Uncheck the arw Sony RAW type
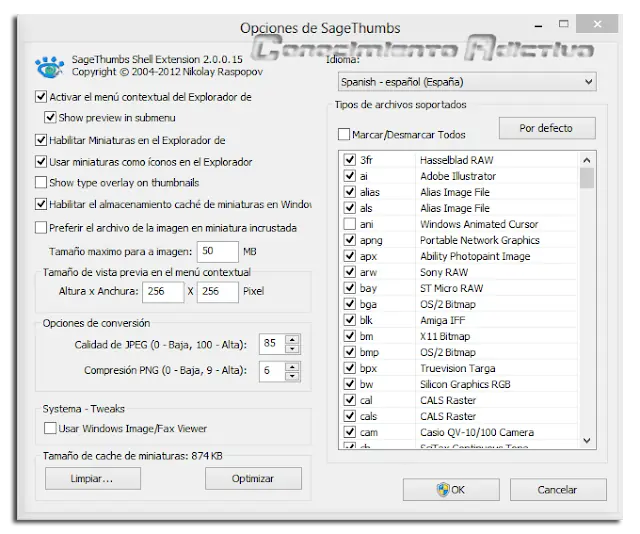 click(349, 271)
